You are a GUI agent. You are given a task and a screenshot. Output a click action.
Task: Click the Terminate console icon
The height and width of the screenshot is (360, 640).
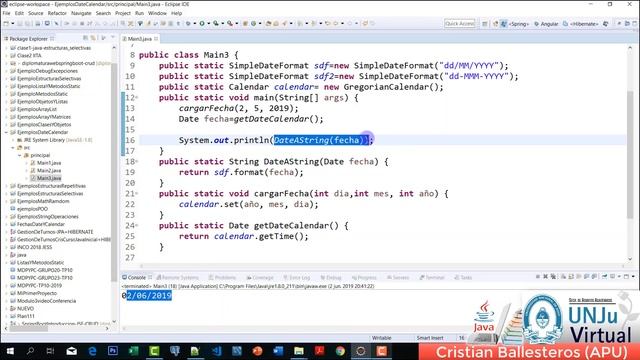pos(538,277)
